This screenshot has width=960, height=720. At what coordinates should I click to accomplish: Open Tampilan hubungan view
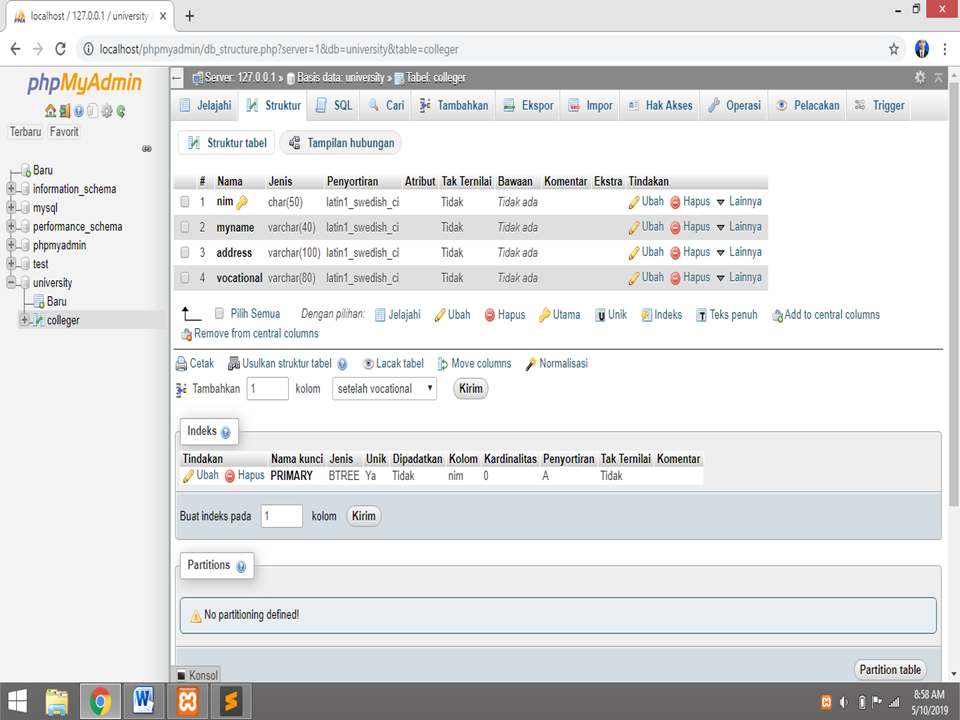(x=353, y=142)
